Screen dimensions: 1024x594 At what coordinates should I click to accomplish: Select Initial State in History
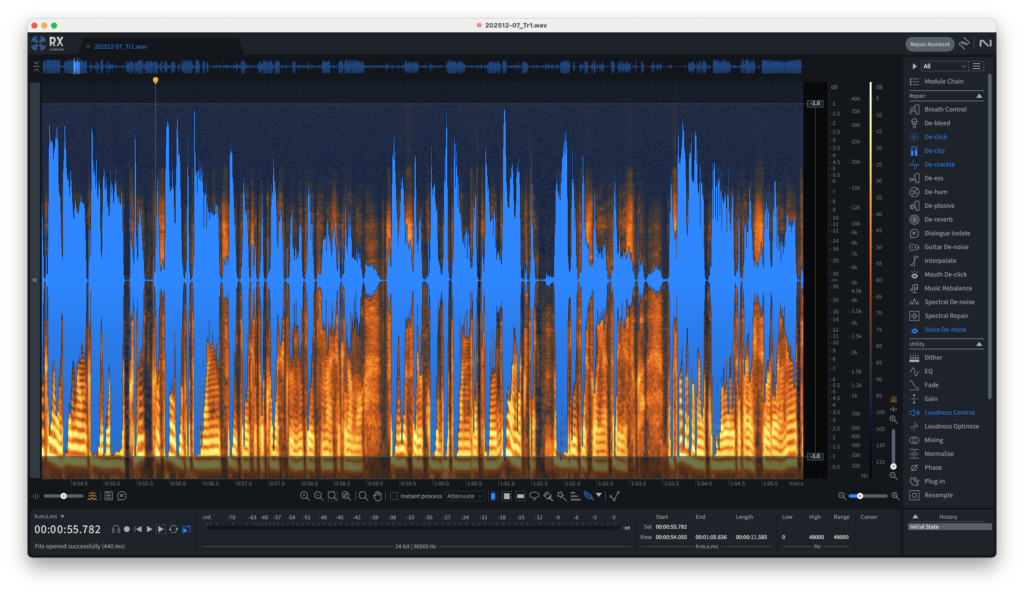[923, 526]
